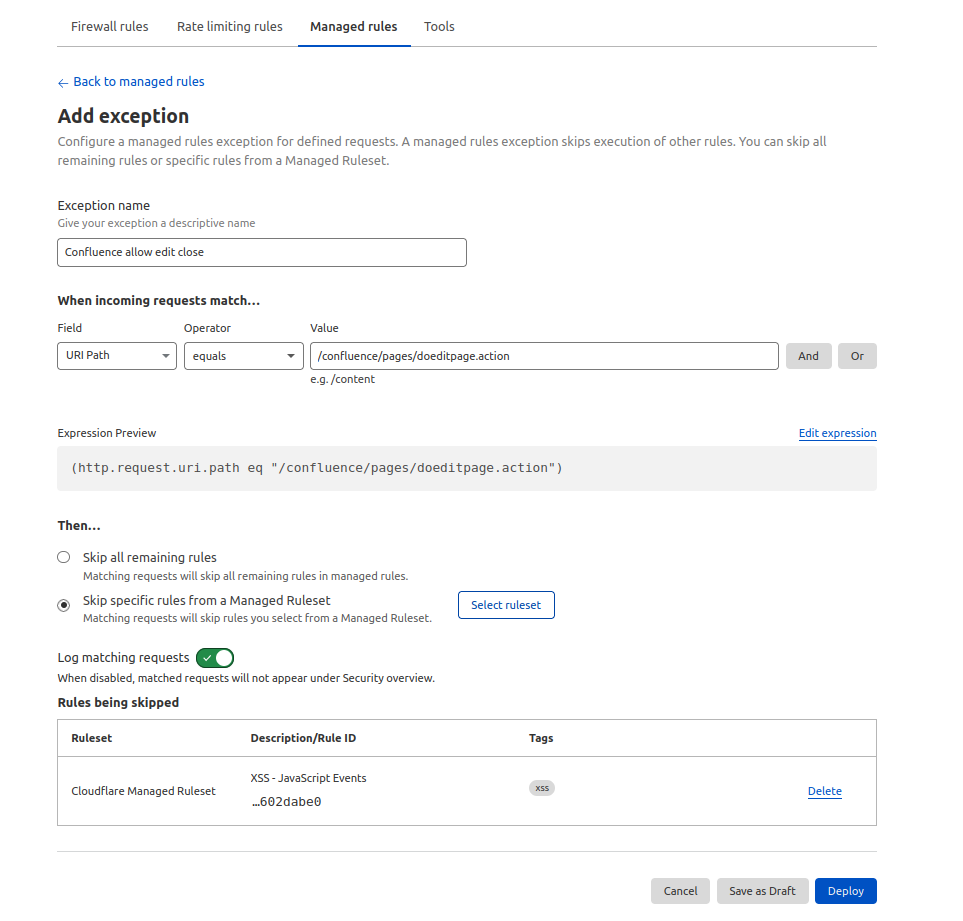Open the equals operator dropdown
The width and height of the screenshot is (963, 921).
(244, 356)
